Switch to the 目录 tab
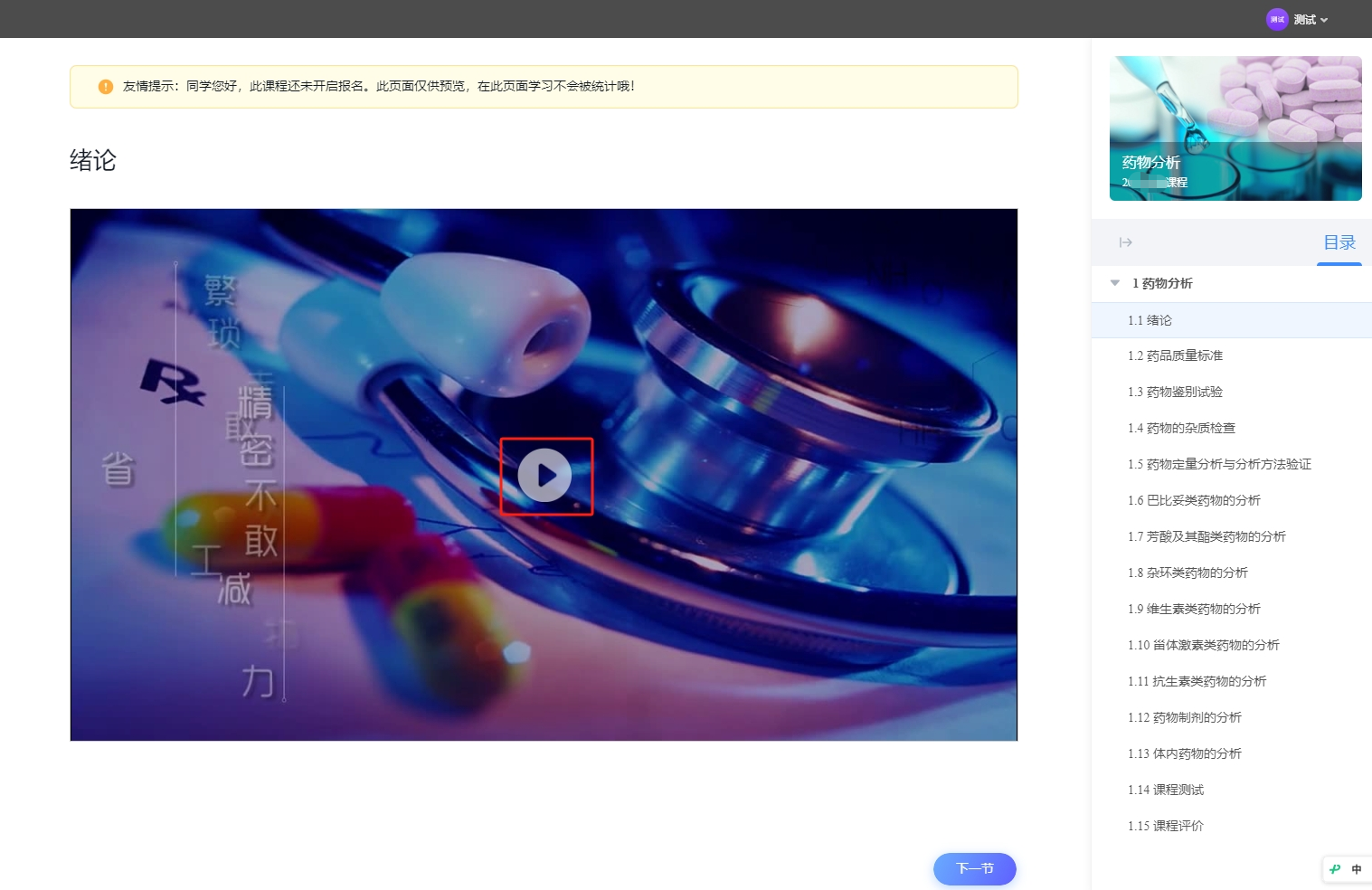The height and width of the screenshot is (890, 1372). tap(1339, 242)
